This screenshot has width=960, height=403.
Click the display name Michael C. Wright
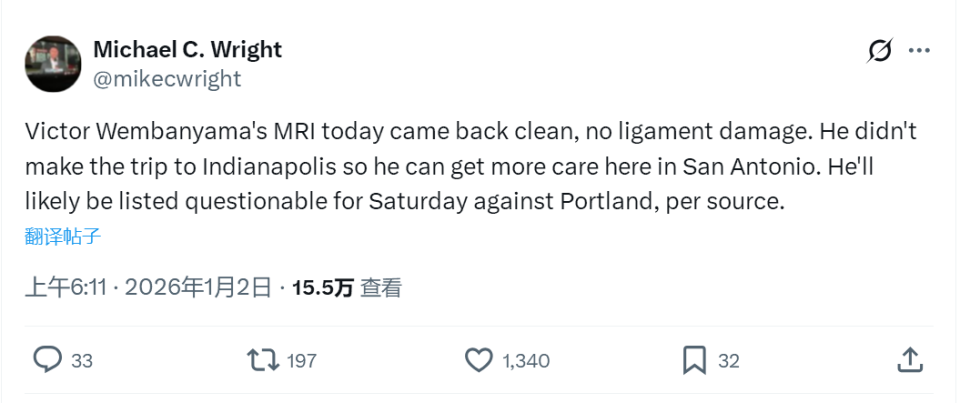[x=187, y=50]
